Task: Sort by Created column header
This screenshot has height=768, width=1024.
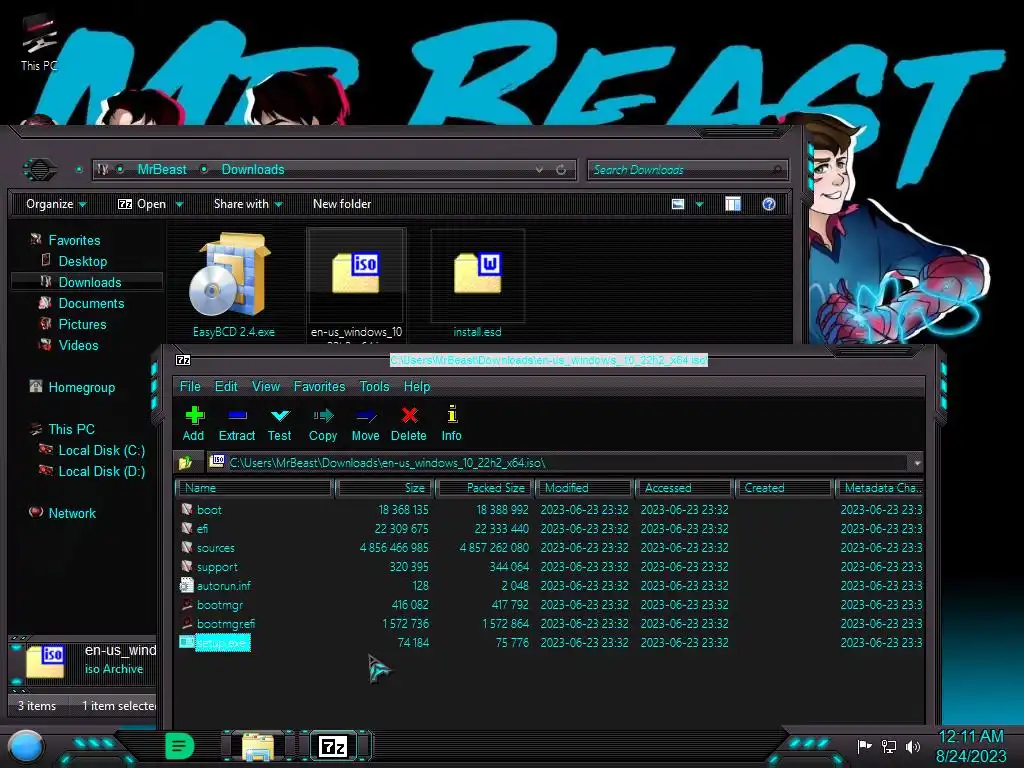Action: pos(784,488)
